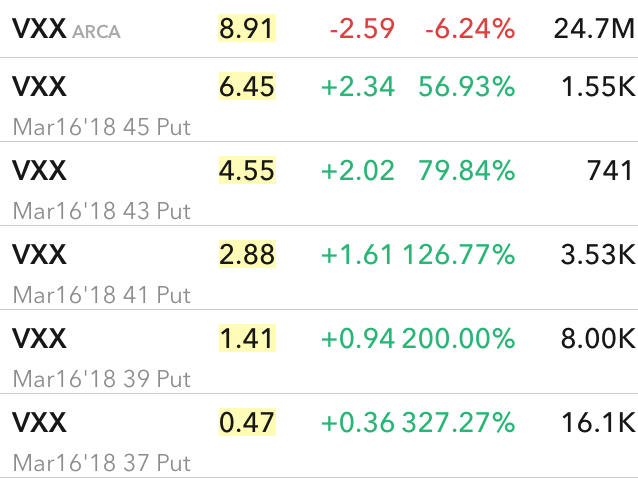Select the highlighted 8.91 last price
This screenshot has width=638, height=478.
pos(247,28)
